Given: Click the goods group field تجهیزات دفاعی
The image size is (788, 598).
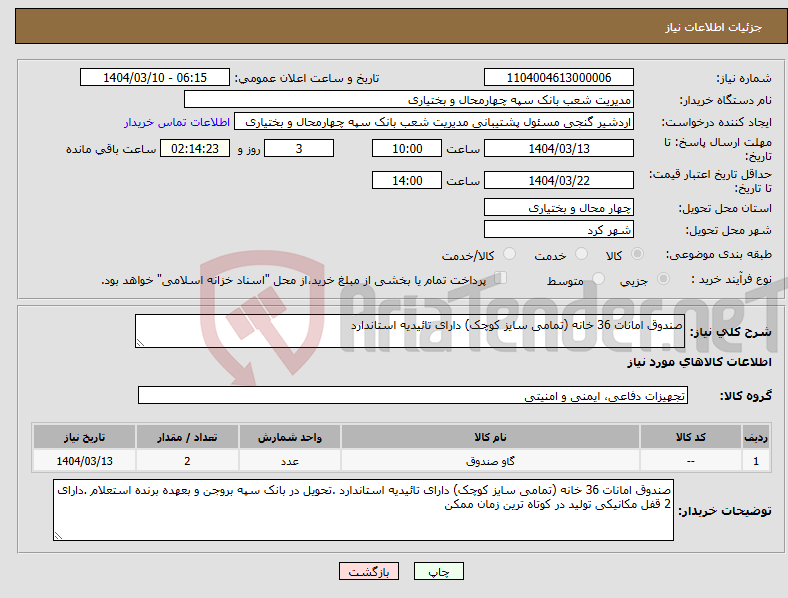Looking at the screenshot, I should pos(413,395).
